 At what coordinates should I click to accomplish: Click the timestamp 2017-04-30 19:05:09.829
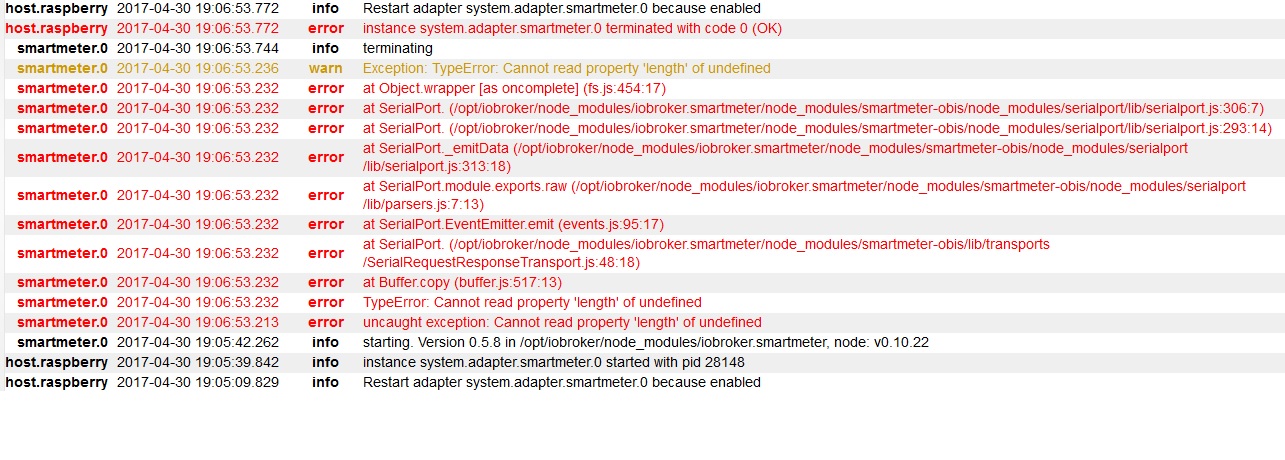click(x=198, y=382)
